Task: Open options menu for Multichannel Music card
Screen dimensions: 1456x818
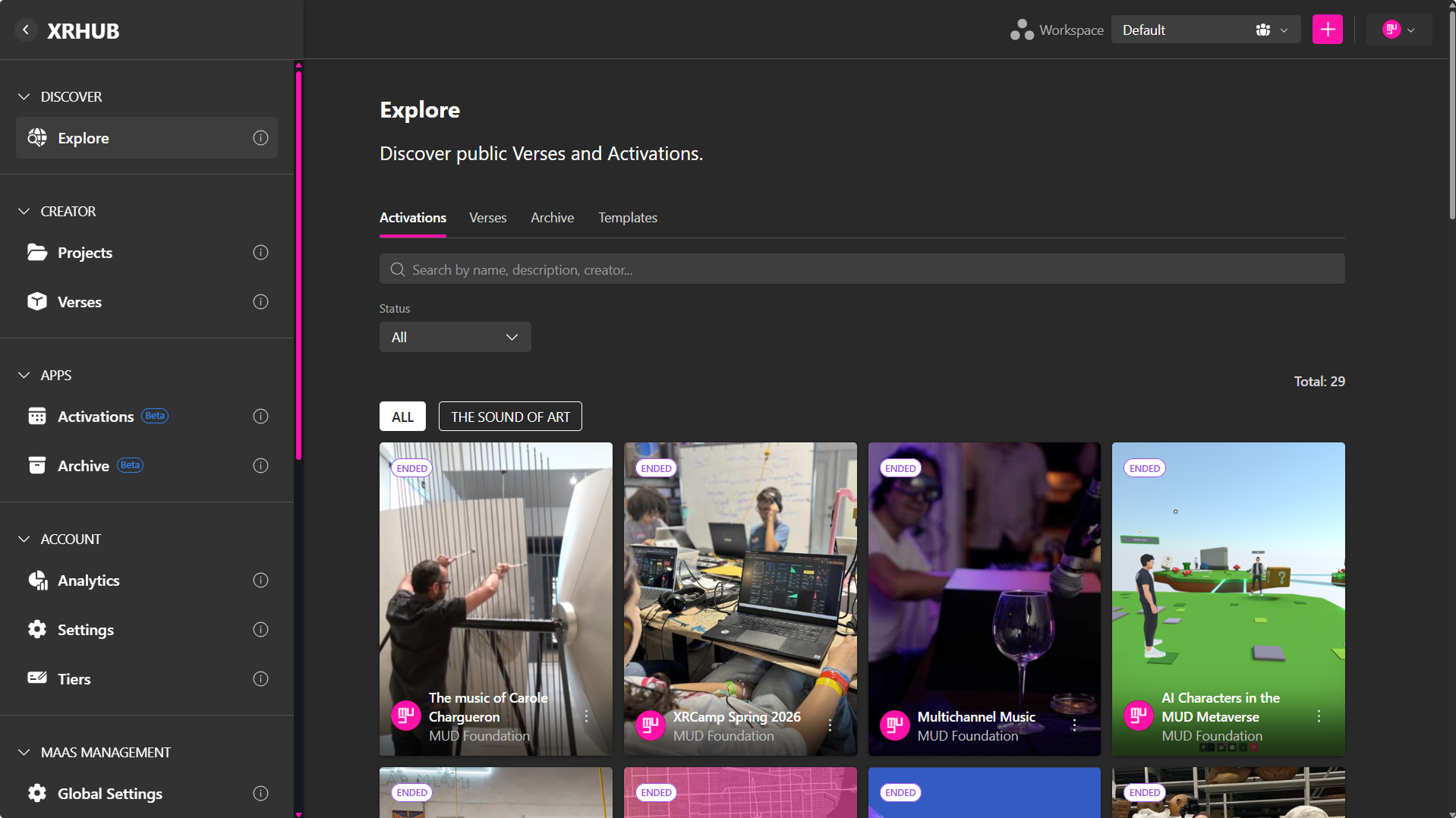Action: [x=1074, y=725]
